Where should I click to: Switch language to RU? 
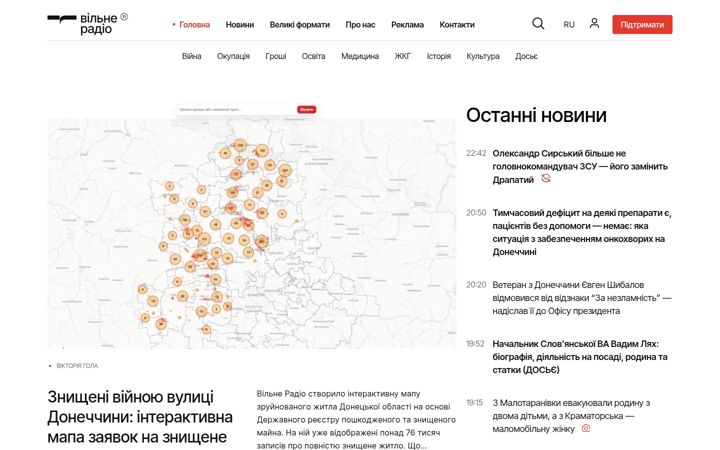tap(569, 25)
